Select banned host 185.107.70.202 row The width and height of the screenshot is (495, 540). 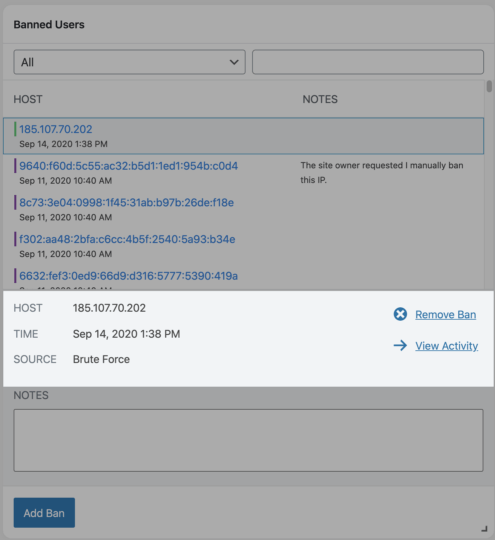[x=244, y=136]
